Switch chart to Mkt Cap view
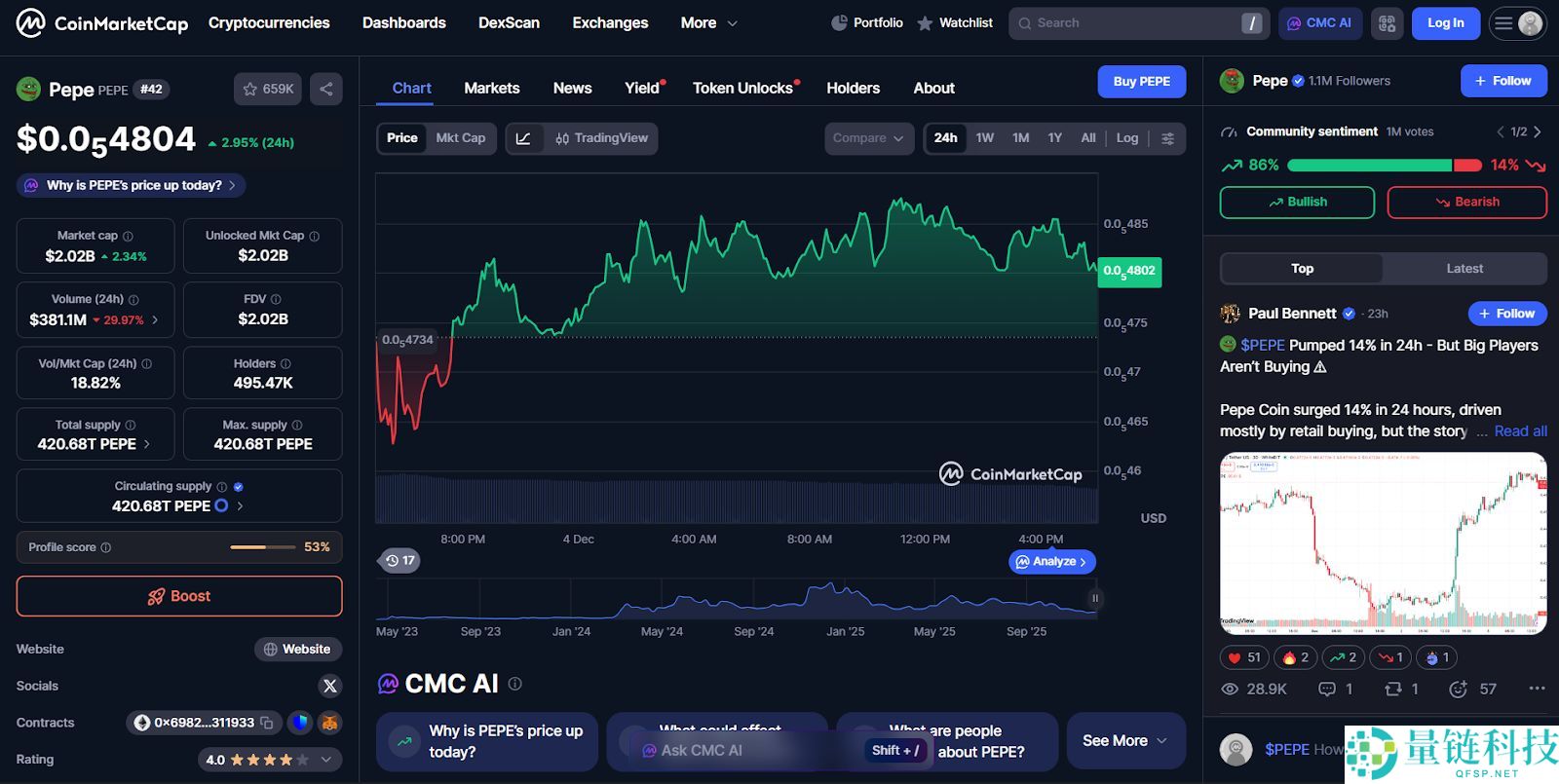Image resolution: width=1559 pixels, height=784 pixels. [x=460, y=138]
